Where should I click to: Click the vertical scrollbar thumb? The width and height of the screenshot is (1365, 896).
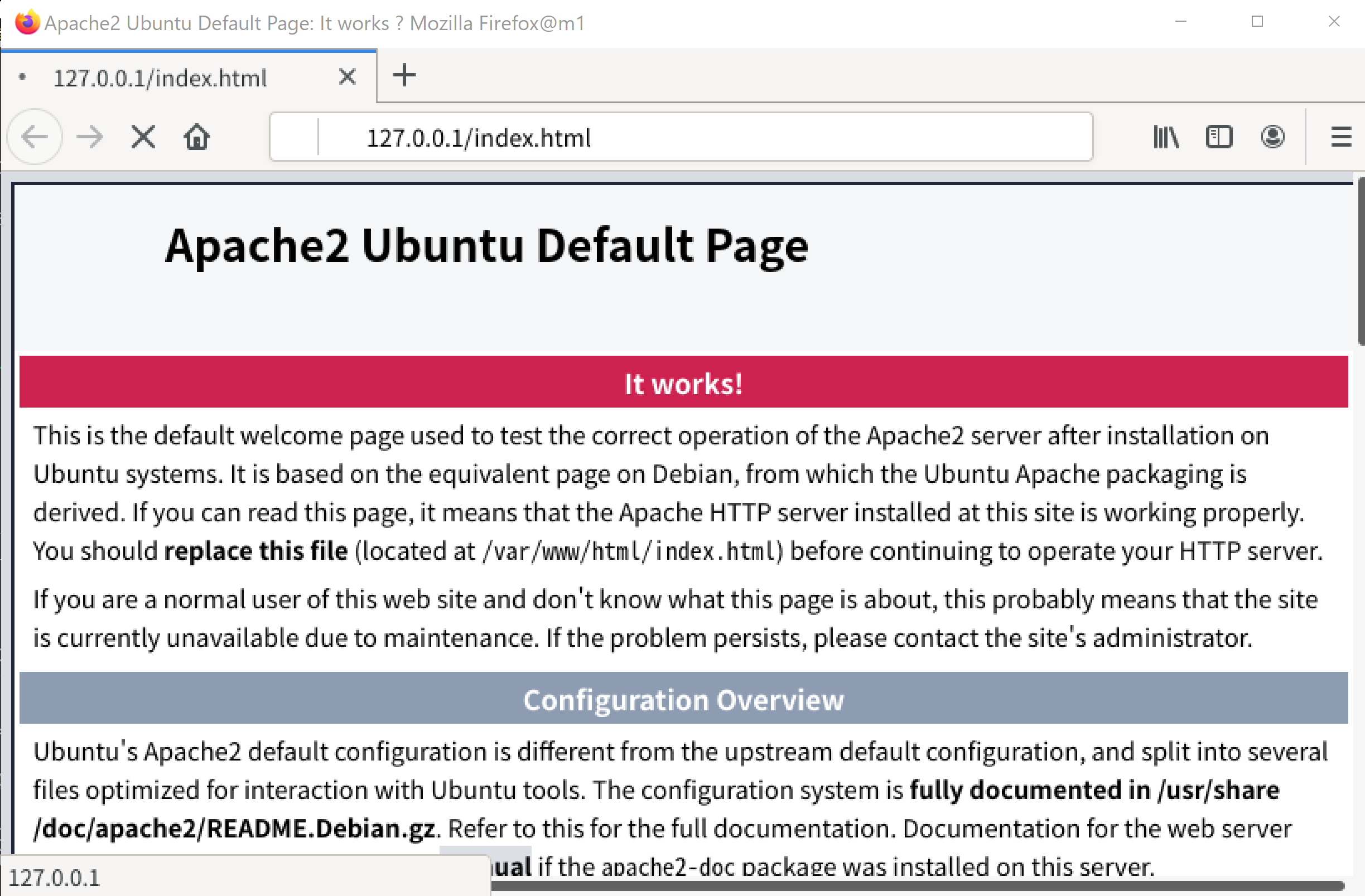pos(1361,261)
